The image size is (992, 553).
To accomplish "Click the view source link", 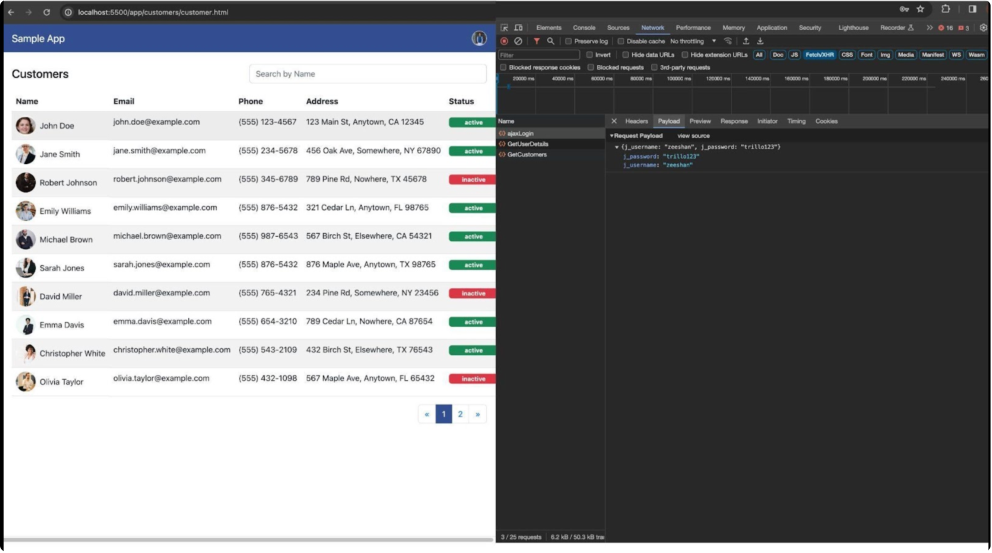I will coord(693,135).
